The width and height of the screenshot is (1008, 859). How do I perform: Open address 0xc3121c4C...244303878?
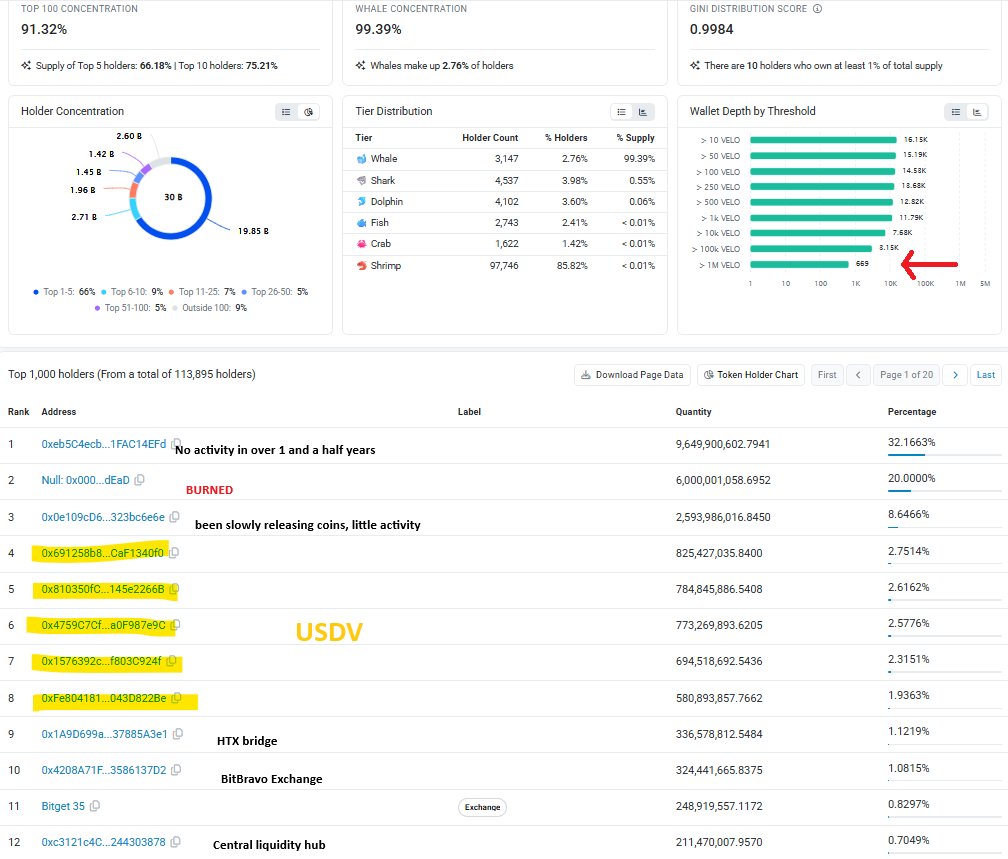[x=104, y=842]
